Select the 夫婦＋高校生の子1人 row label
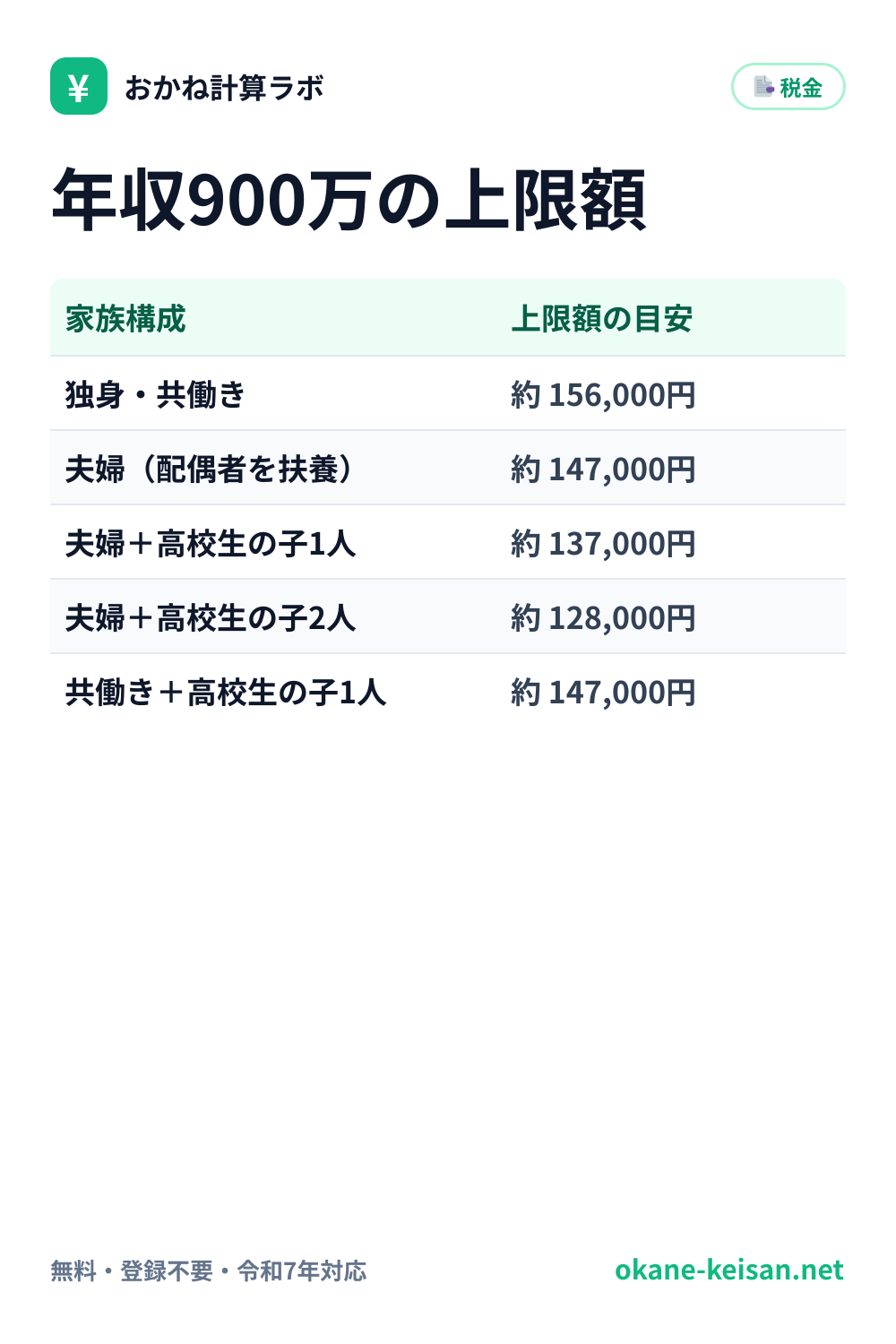This screenshot has height=1344, width=896. point(211,543)
